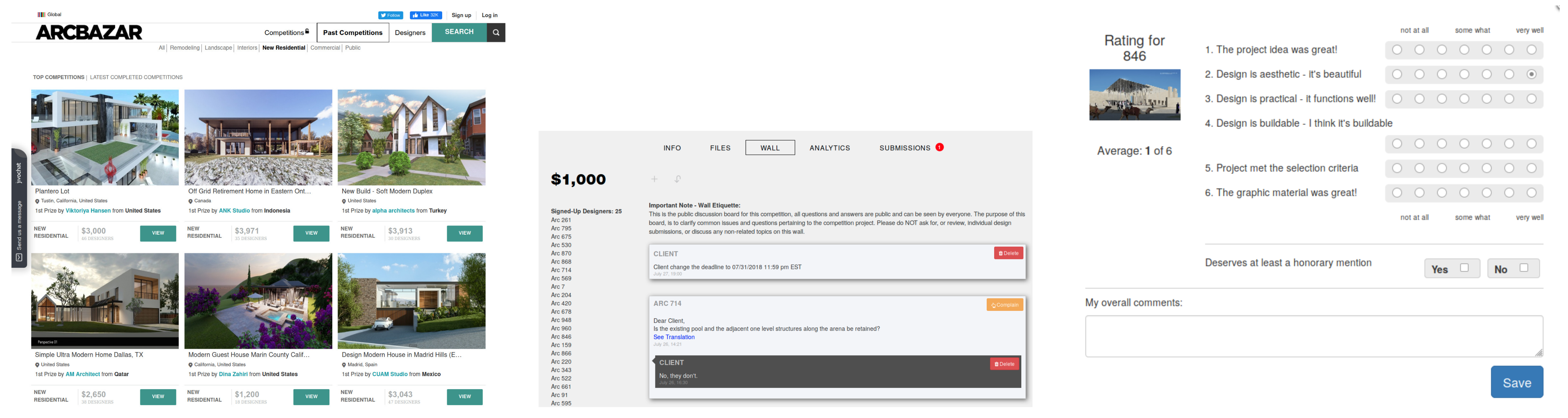The width and height of the screenshot is (1568, 418).
Task: Check No for honorary mention
Action: 1524,268
